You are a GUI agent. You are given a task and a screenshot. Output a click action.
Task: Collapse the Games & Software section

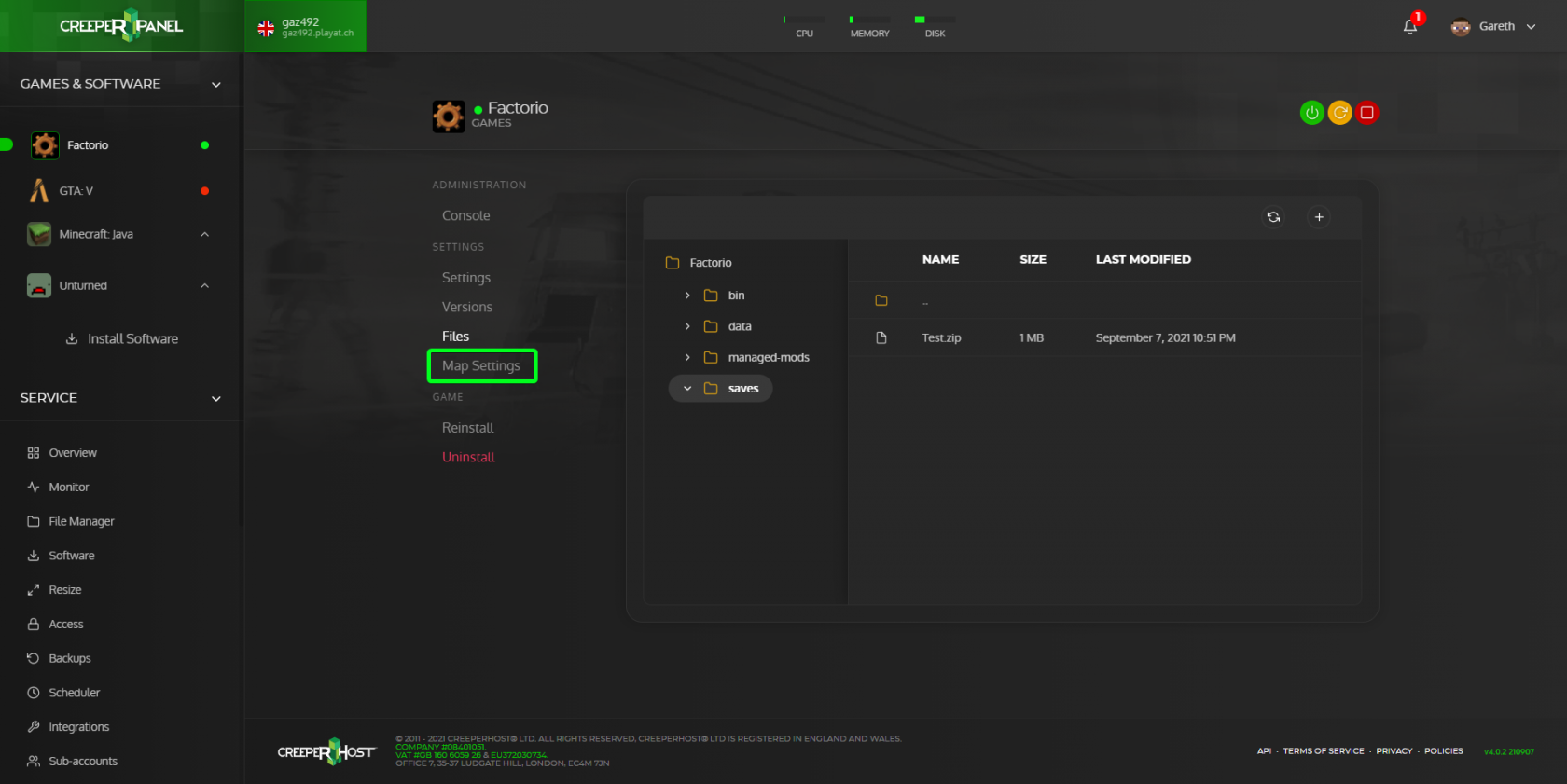click(216, 85)
